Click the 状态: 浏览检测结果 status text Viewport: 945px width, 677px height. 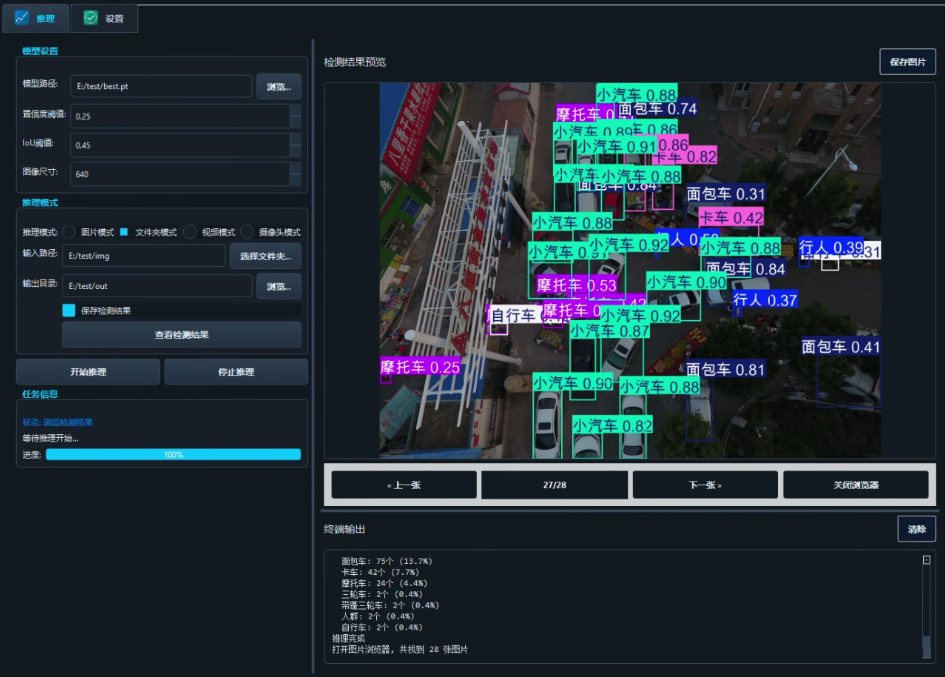(58, 422)
